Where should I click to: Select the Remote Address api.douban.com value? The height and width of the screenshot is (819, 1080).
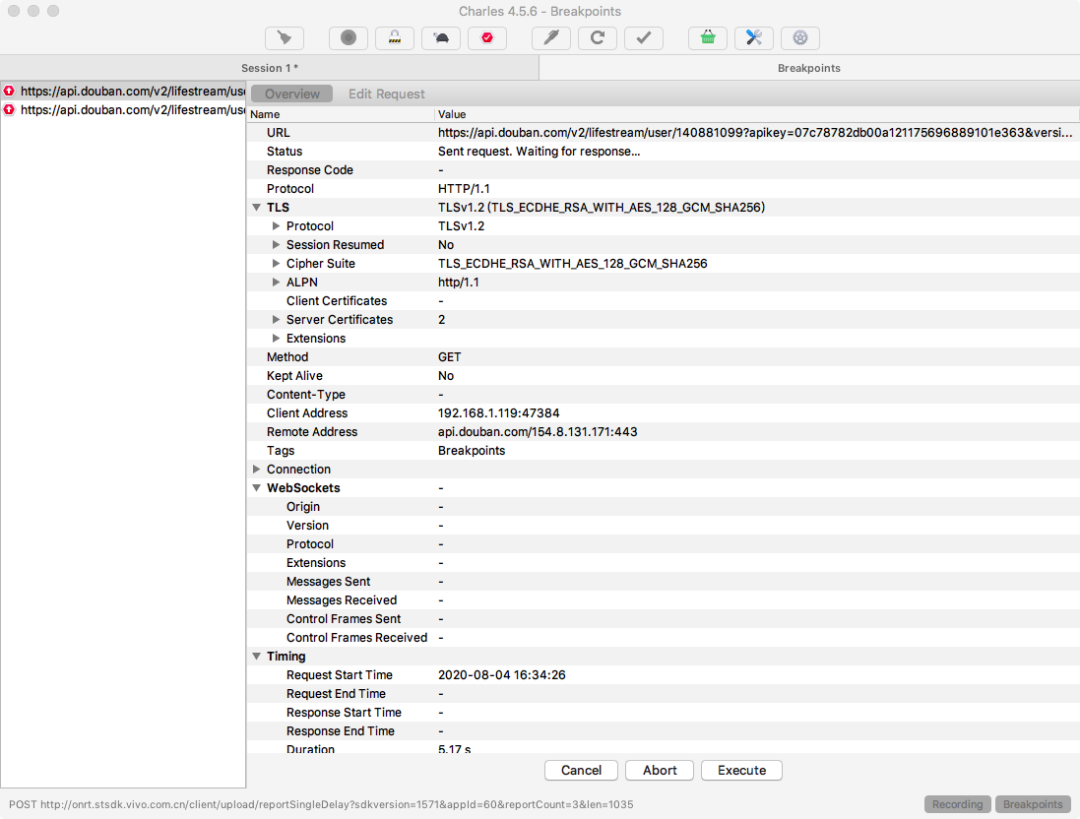[x=537, y=432]
